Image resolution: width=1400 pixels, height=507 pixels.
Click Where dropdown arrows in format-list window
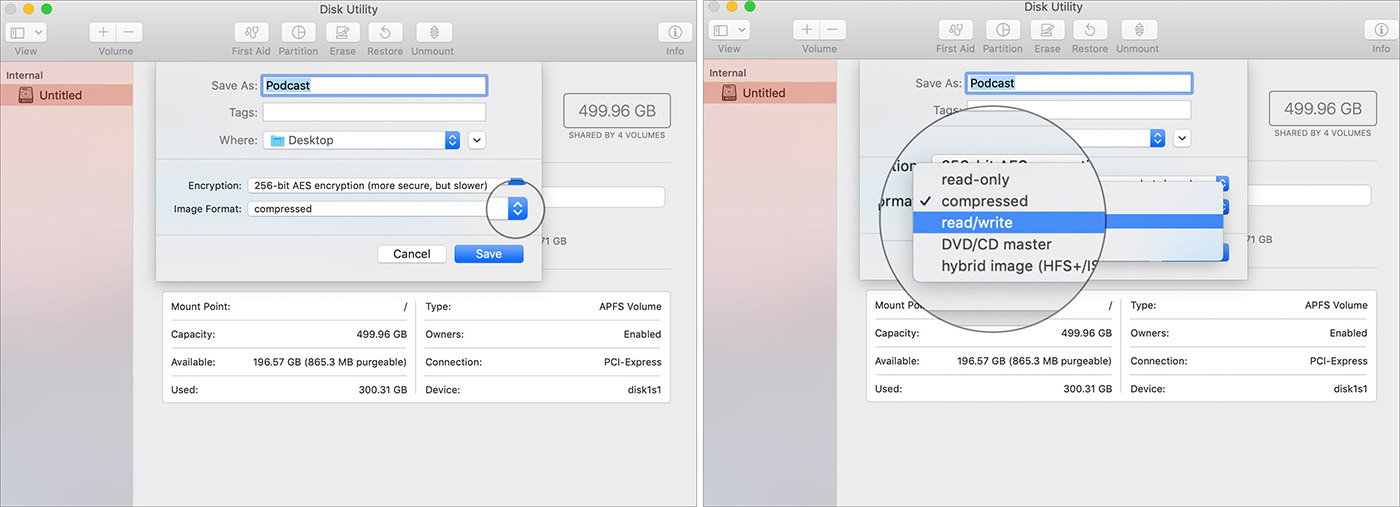(x=1157, y=138)
